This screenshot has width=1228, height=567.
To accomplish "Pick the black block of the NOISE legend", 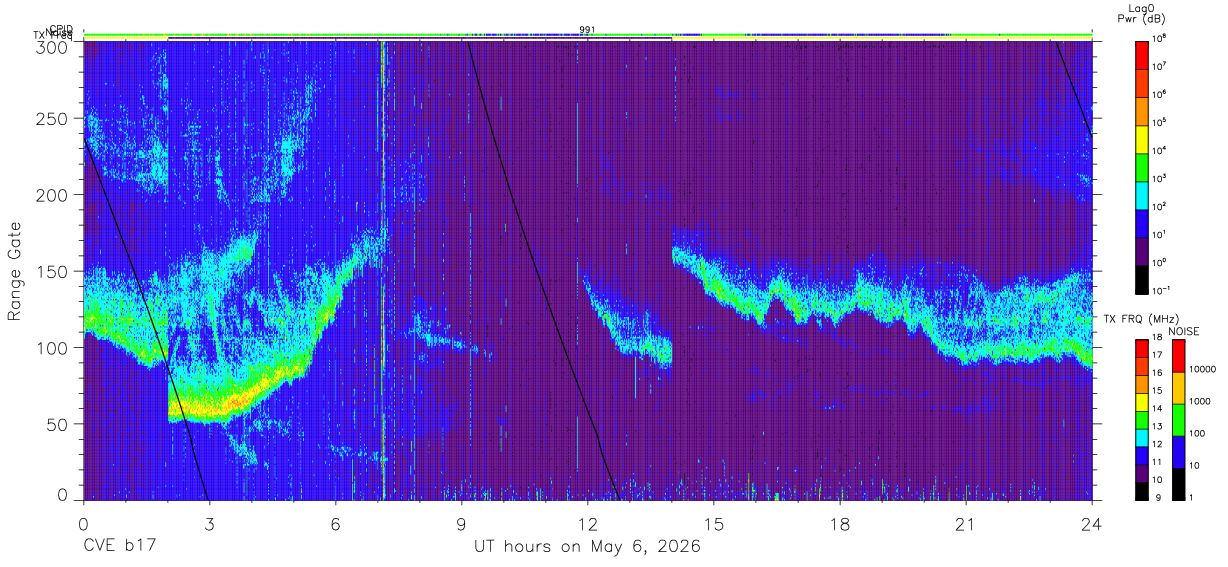I will point(1178,484).
